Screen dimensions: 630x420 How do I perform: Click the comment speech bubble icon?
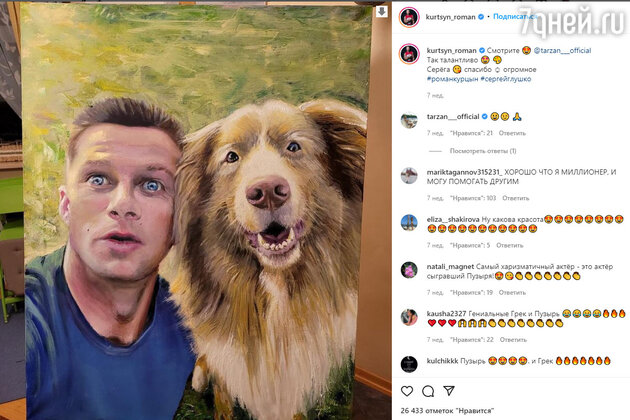428,390
